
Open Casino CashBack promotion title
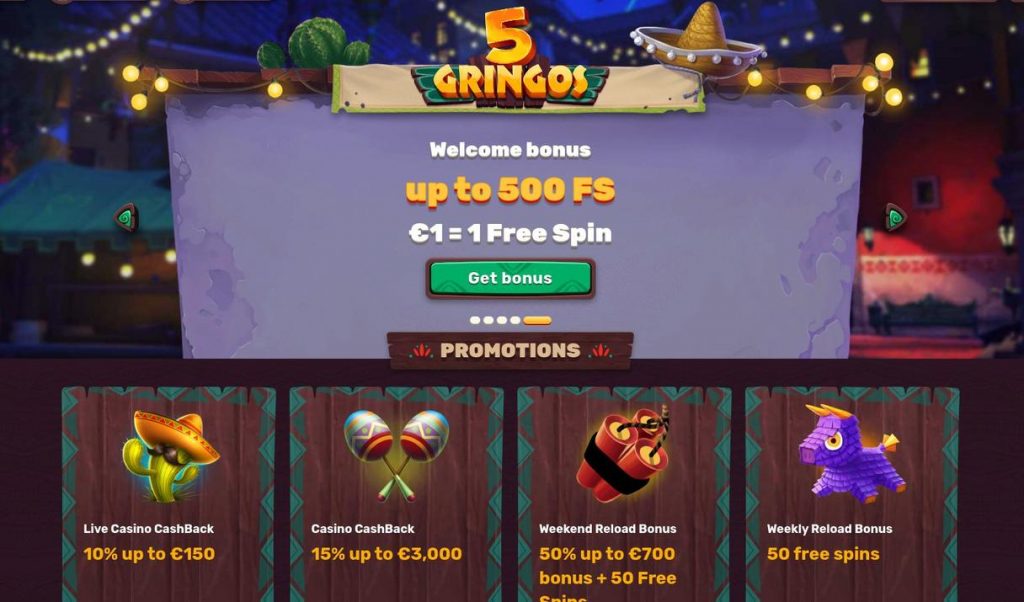click(362, 529)
